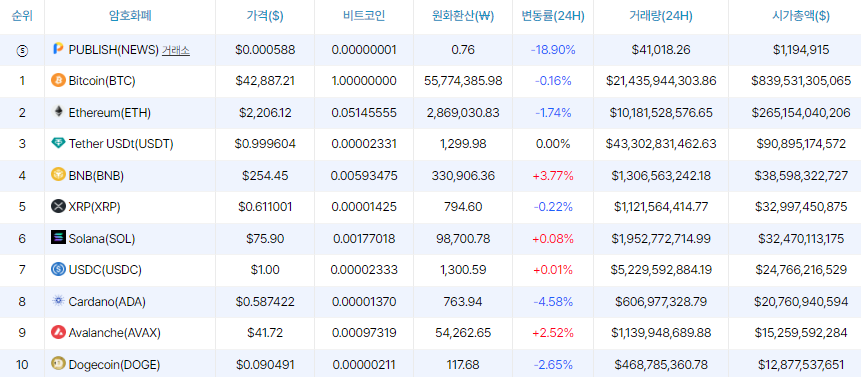Sort by 가격($) column header

pyautogui.click(x=265, y=16)
